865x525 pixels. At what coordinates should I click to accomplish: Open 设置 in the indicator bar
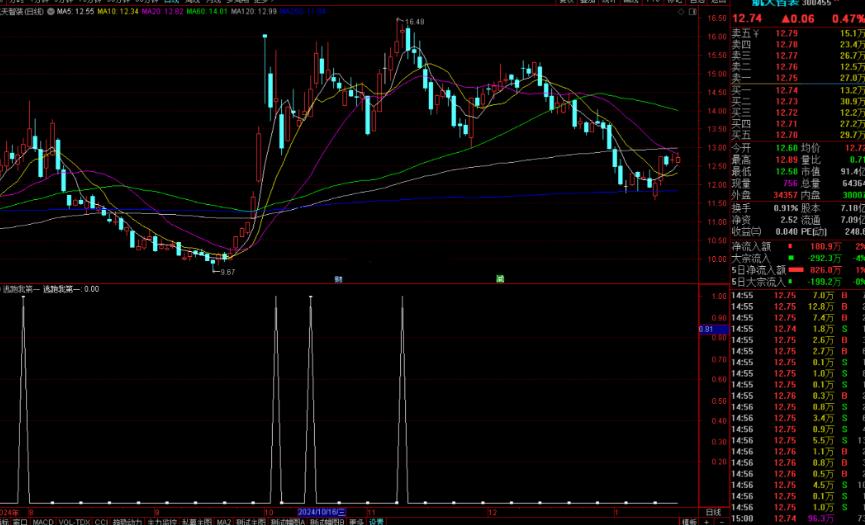point(376,522)
